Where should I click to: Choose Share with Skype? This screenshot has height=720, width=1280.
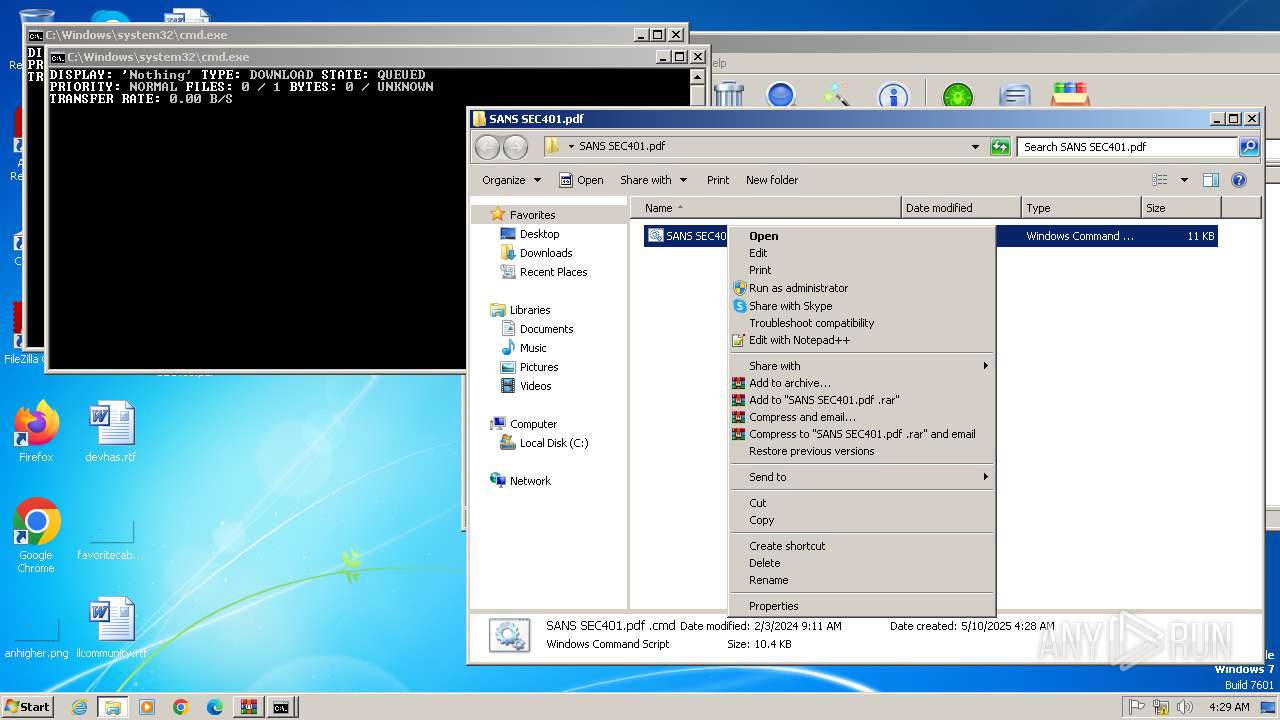pyautogui.click(x=862, y=306)
